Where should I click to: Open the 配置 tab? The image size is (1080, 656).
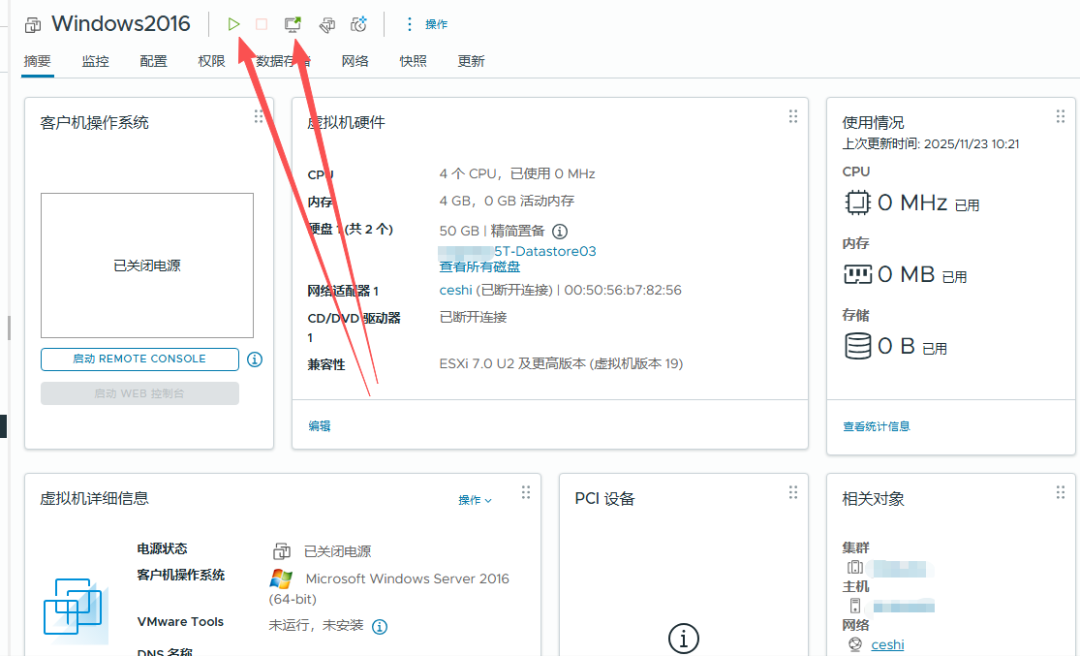click(x=153, y=61)
